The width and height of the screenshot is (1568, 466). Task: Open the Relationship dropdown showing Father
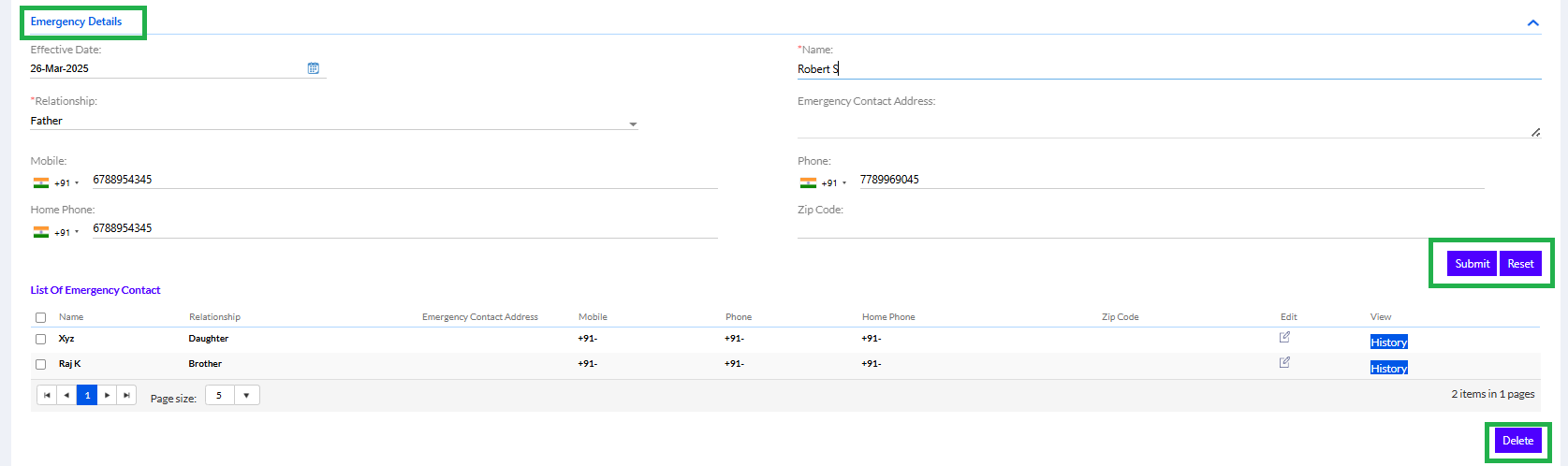tap(334, 122)
